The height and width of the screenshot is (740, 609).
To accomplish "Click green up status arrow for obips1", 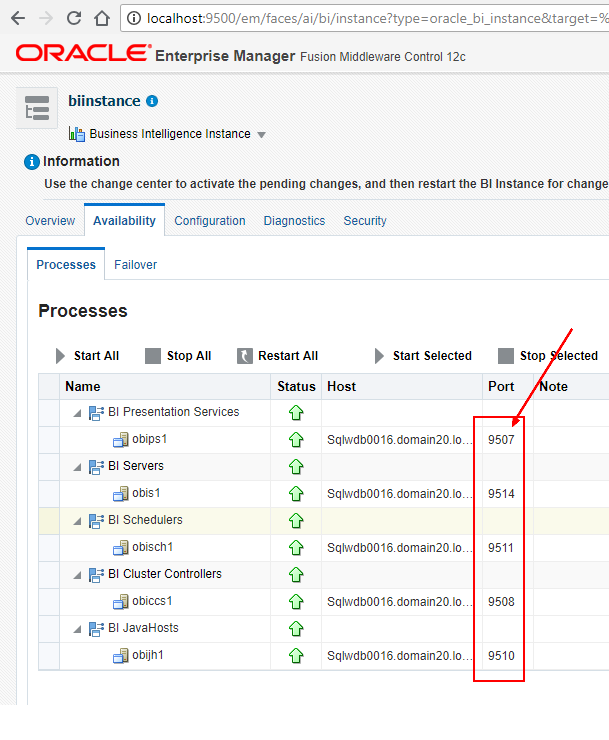I will point(296,439).
